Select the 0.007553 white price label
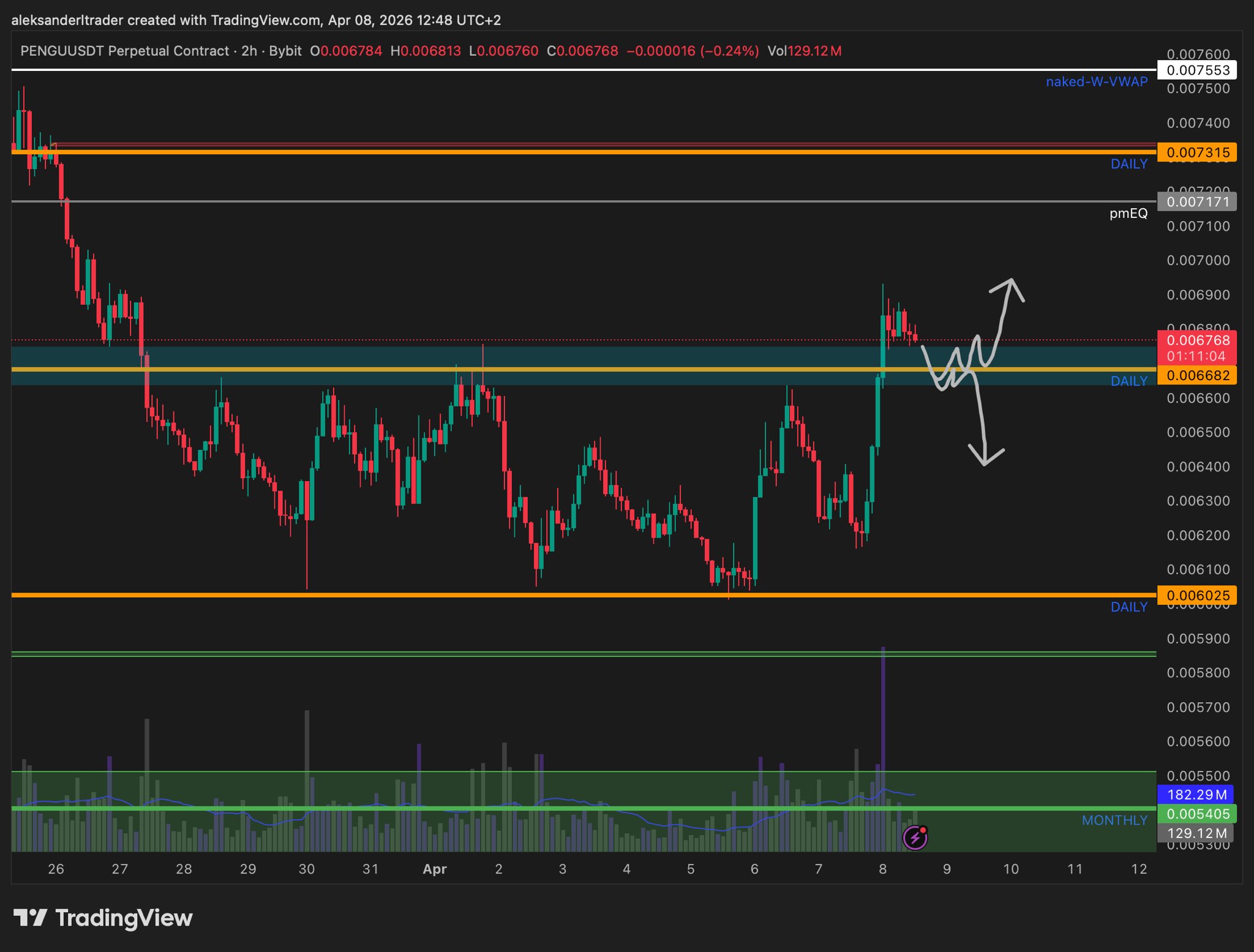This screenshot has height=952, width=1254. (x=1197, y=70)
